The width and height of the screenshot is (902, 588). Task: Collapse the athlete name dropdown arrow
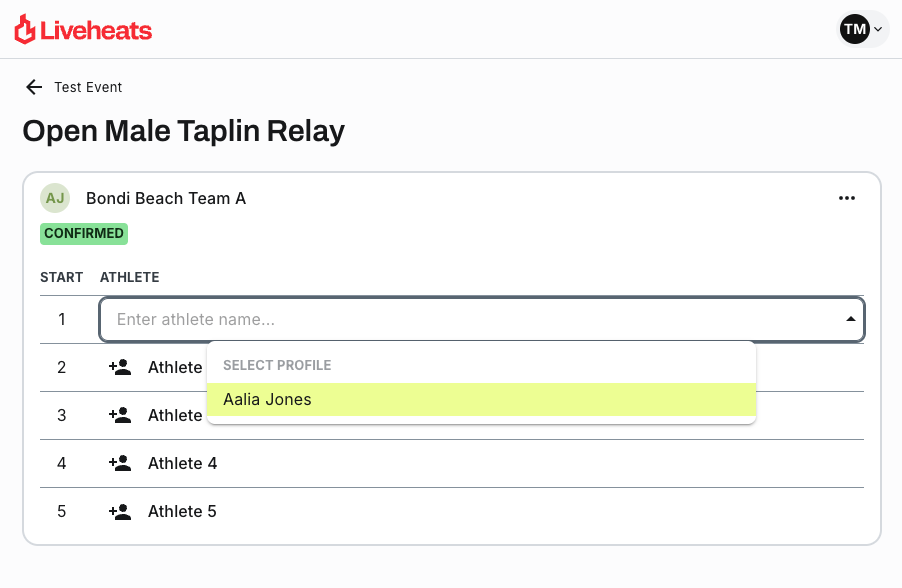pos(850,320)
